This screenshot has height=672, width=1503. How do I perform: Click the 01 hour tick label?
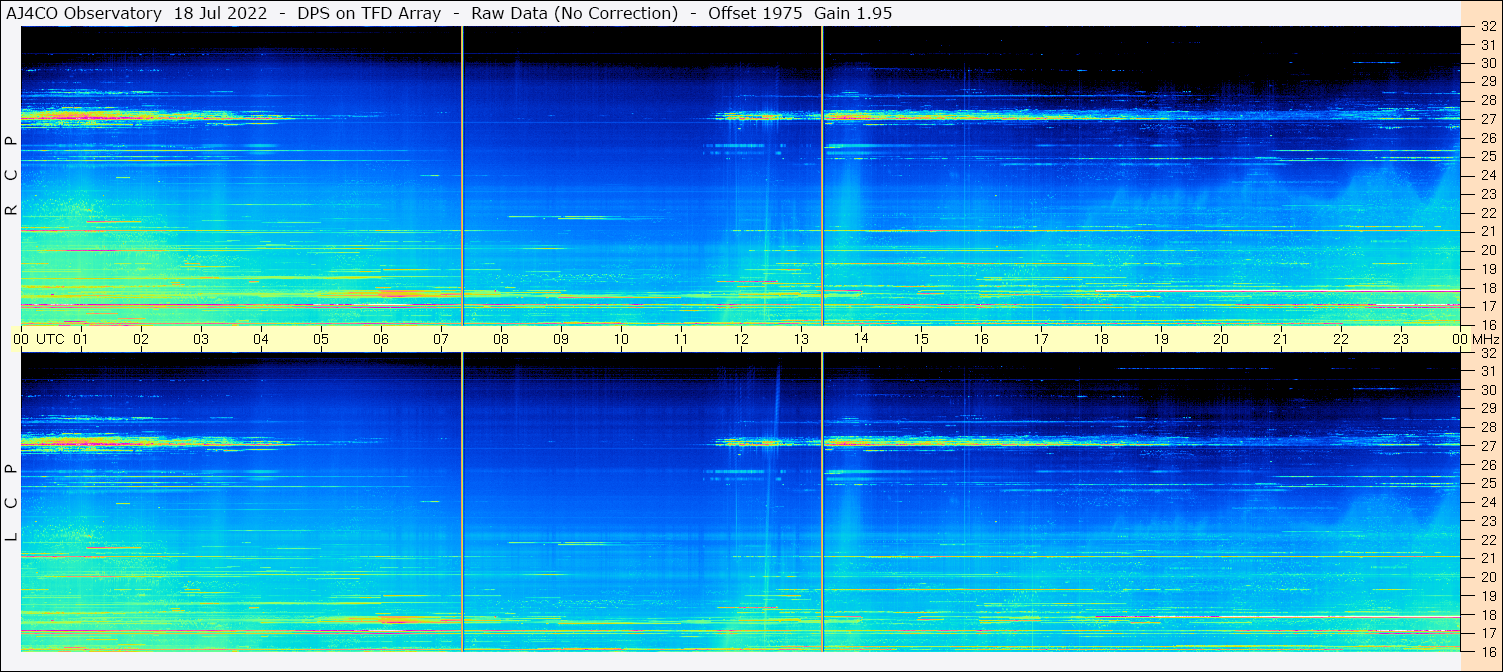click(x=81, y=339)
